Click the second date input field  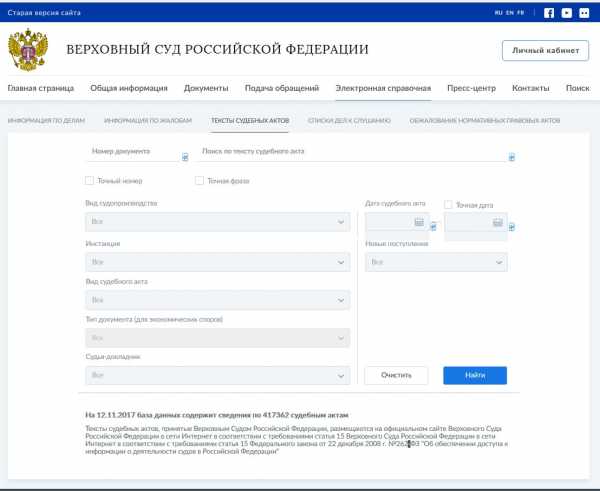tap(476, 222)
